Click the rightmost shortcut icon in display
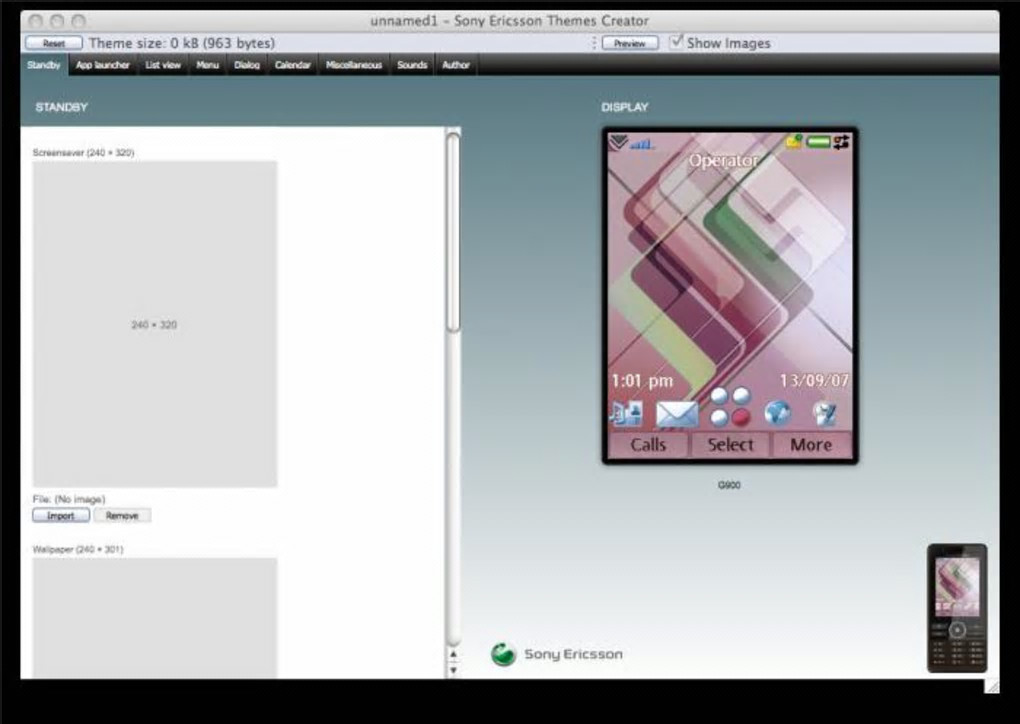Image resolution: width=1020 pixels, height=724 pixels. (x=825, y=413)
